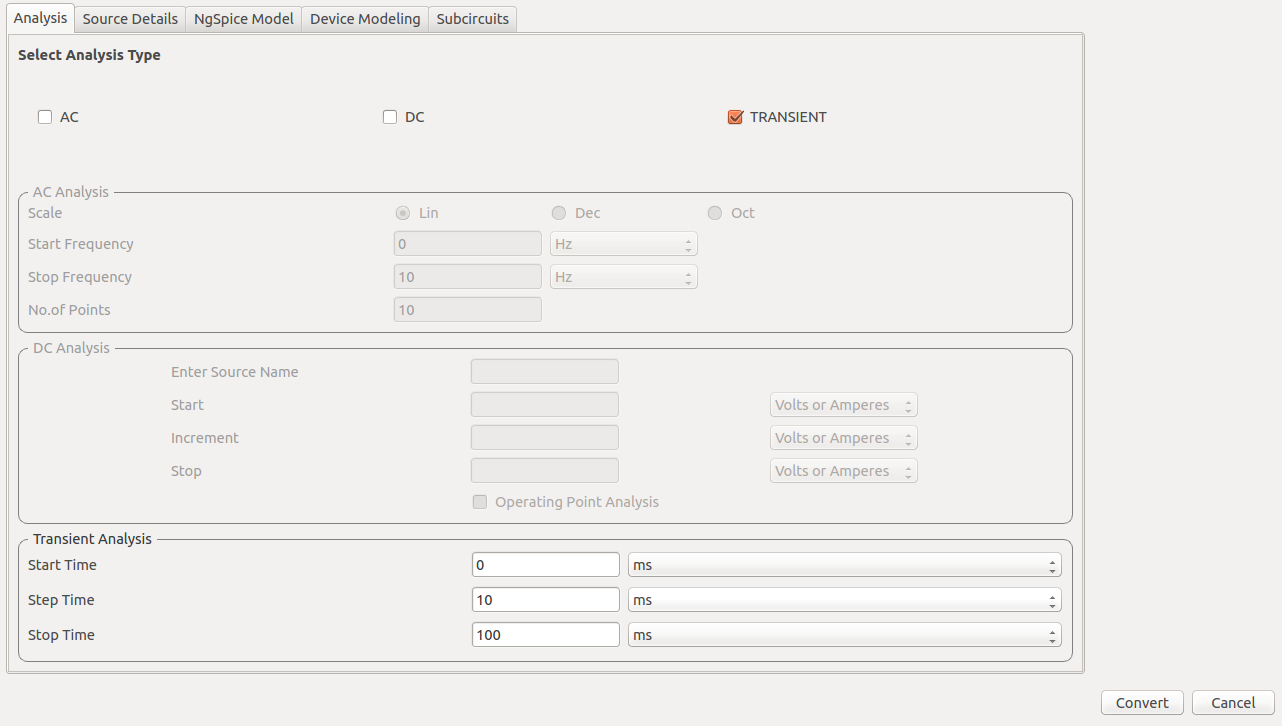Switch to the Analysis tab
1282x726 pixels.
40,18
